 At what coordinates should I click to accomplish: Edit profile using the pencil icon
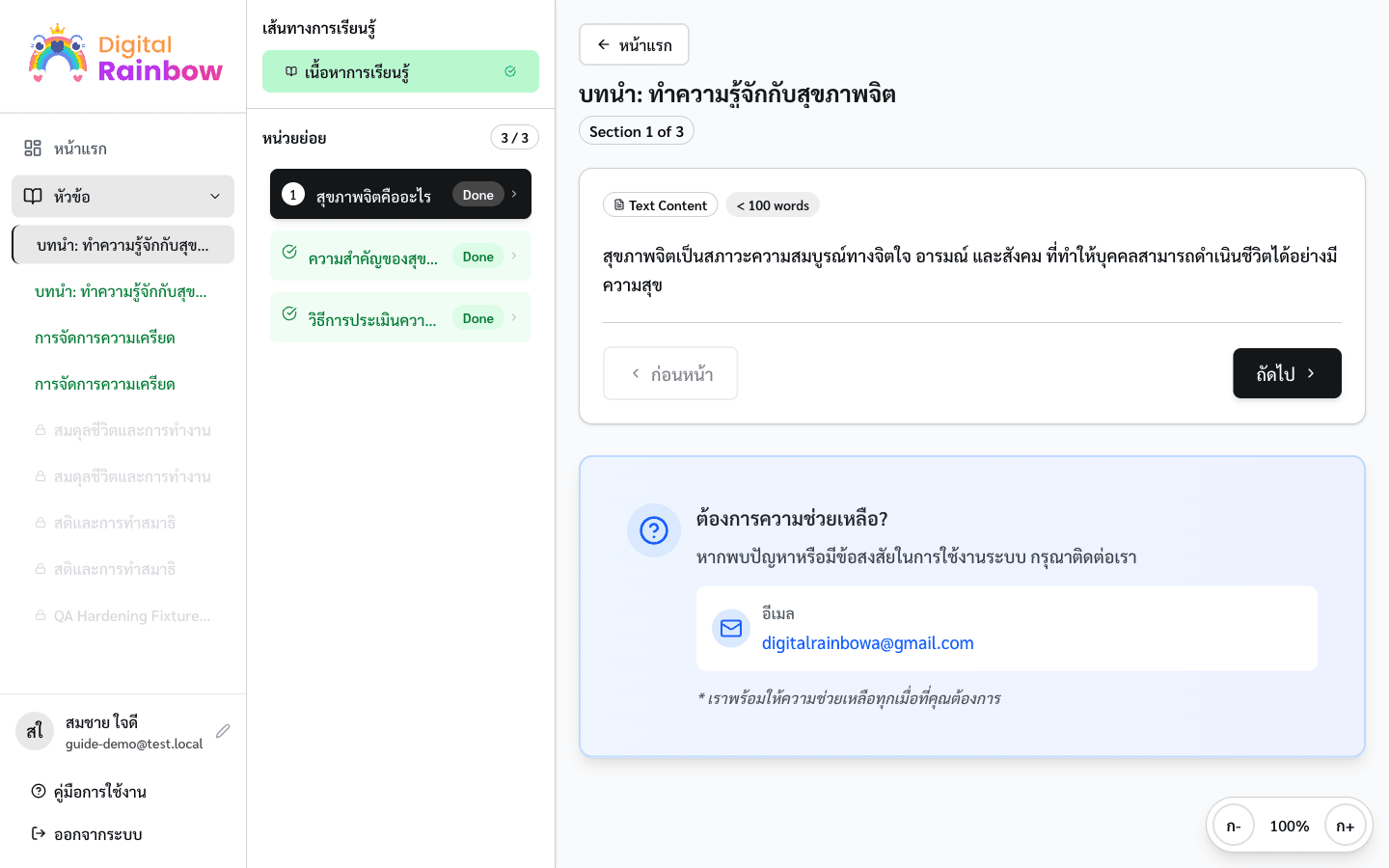223,731
